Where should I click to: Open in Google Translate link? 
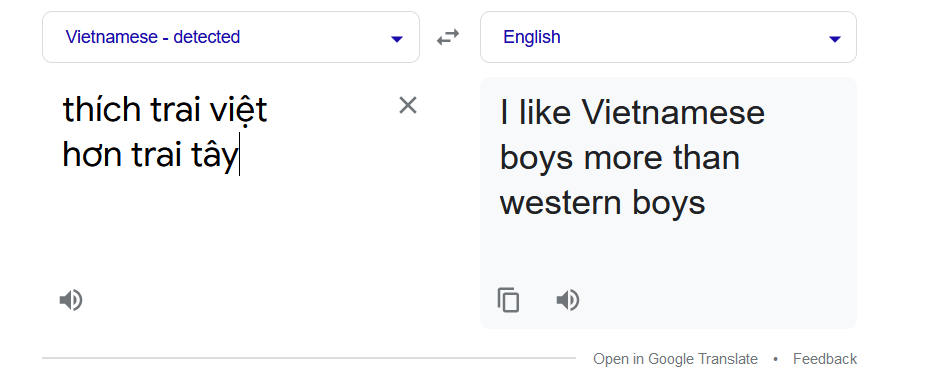point(676,359)
